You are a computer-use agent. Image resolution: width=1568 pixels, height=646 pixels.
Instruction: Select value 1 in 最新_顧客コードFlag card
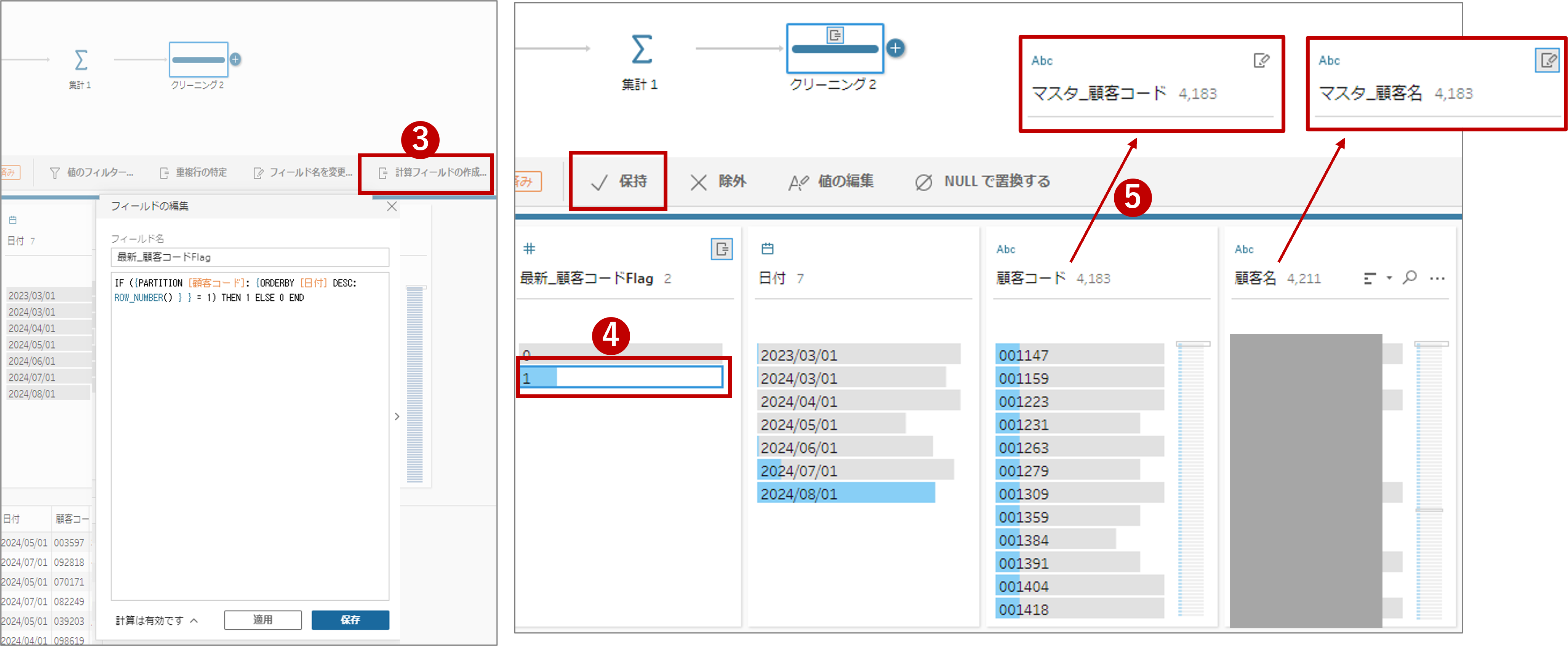point(621,378)
